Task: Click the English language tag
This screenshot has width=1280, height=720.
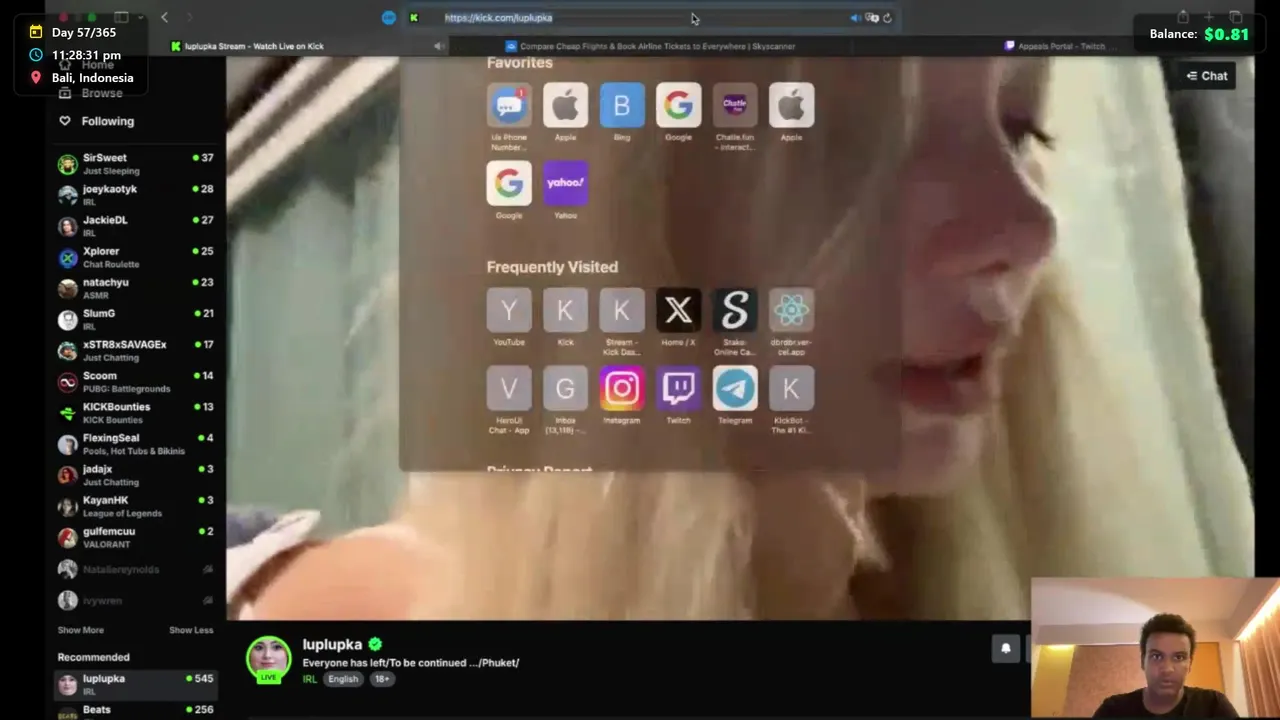Action: [343, 679]
